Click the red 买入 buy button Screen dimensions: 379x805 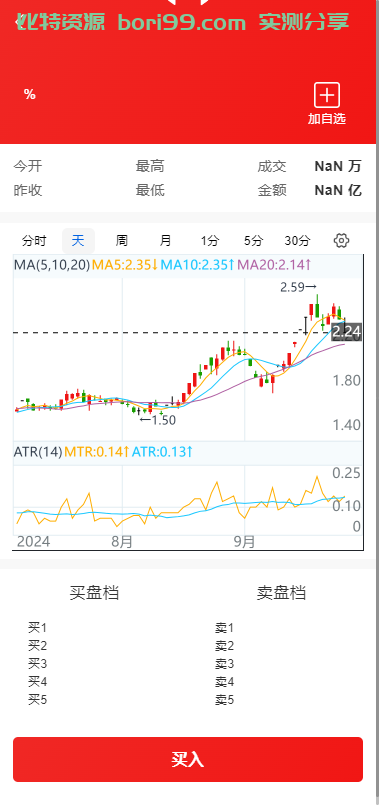tap(188, 759)
